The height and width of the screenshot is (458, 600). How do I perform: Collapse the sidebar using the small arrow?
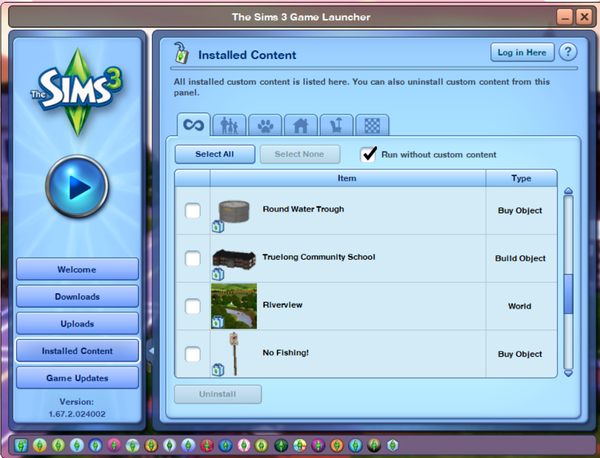(150, 351)
